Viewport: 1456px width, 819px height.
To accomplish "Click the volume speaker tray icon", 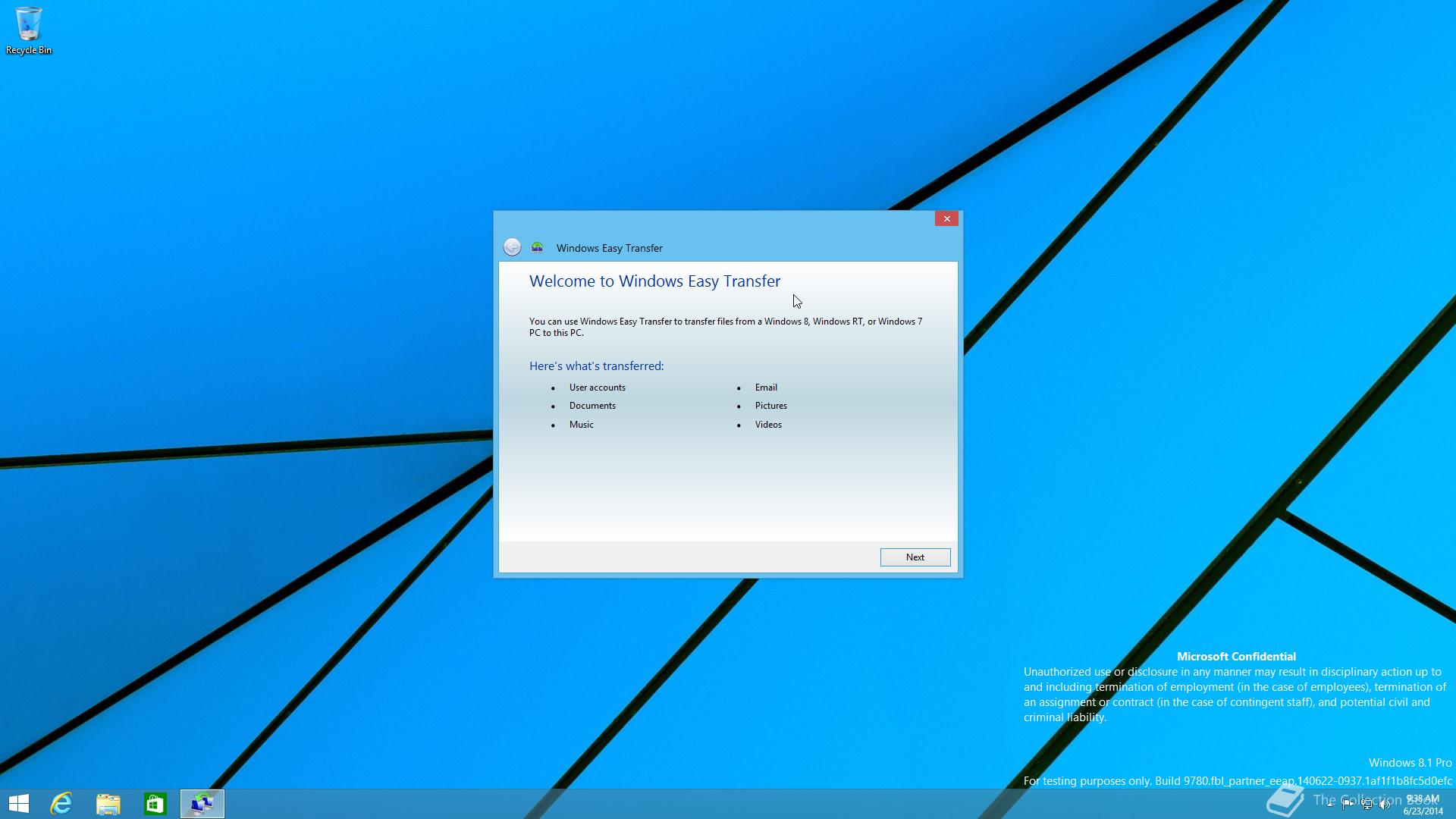I will (x=1385, y=805).
